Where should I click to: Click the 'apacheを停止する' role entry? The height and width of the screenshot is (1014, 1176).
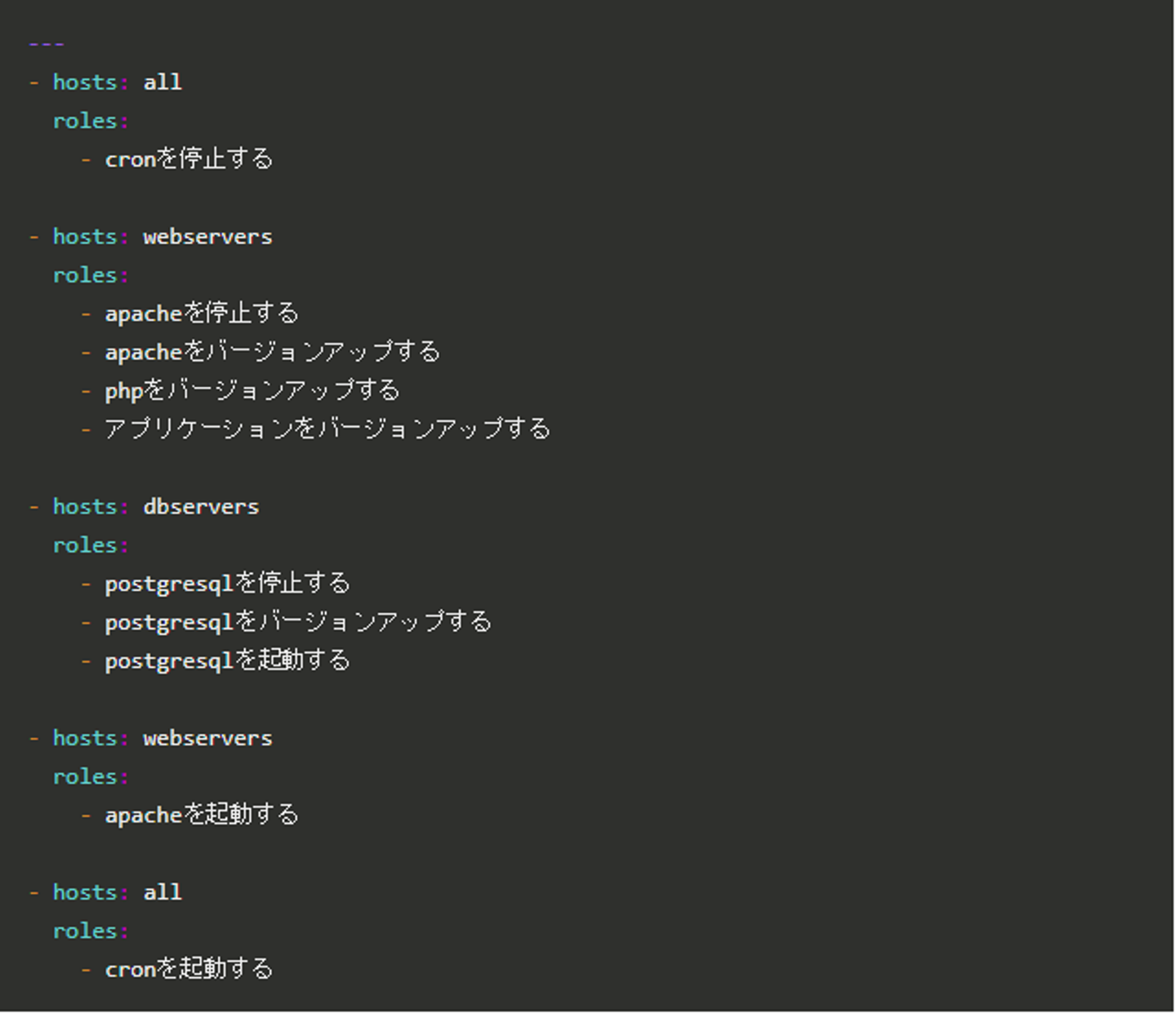pyautogui.click(x=202, y=314)
